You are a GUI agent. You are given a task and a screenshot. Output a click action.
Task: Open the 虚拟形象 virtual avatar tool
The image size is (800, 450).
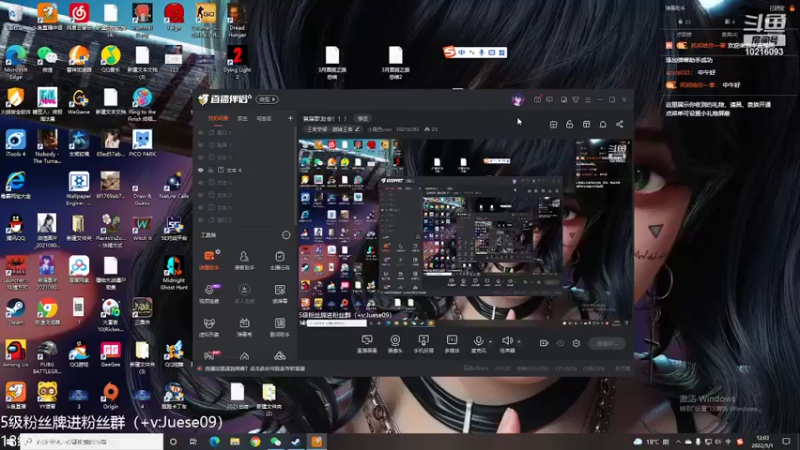coord(209,328)
